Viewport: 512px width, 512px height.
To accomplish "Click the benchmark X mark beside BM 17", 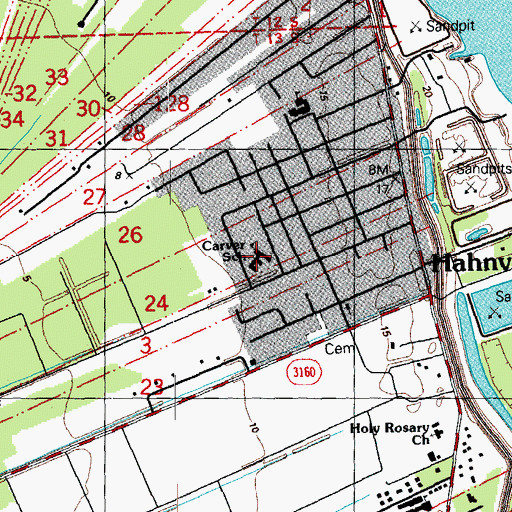I will click(x=395, y=178).
